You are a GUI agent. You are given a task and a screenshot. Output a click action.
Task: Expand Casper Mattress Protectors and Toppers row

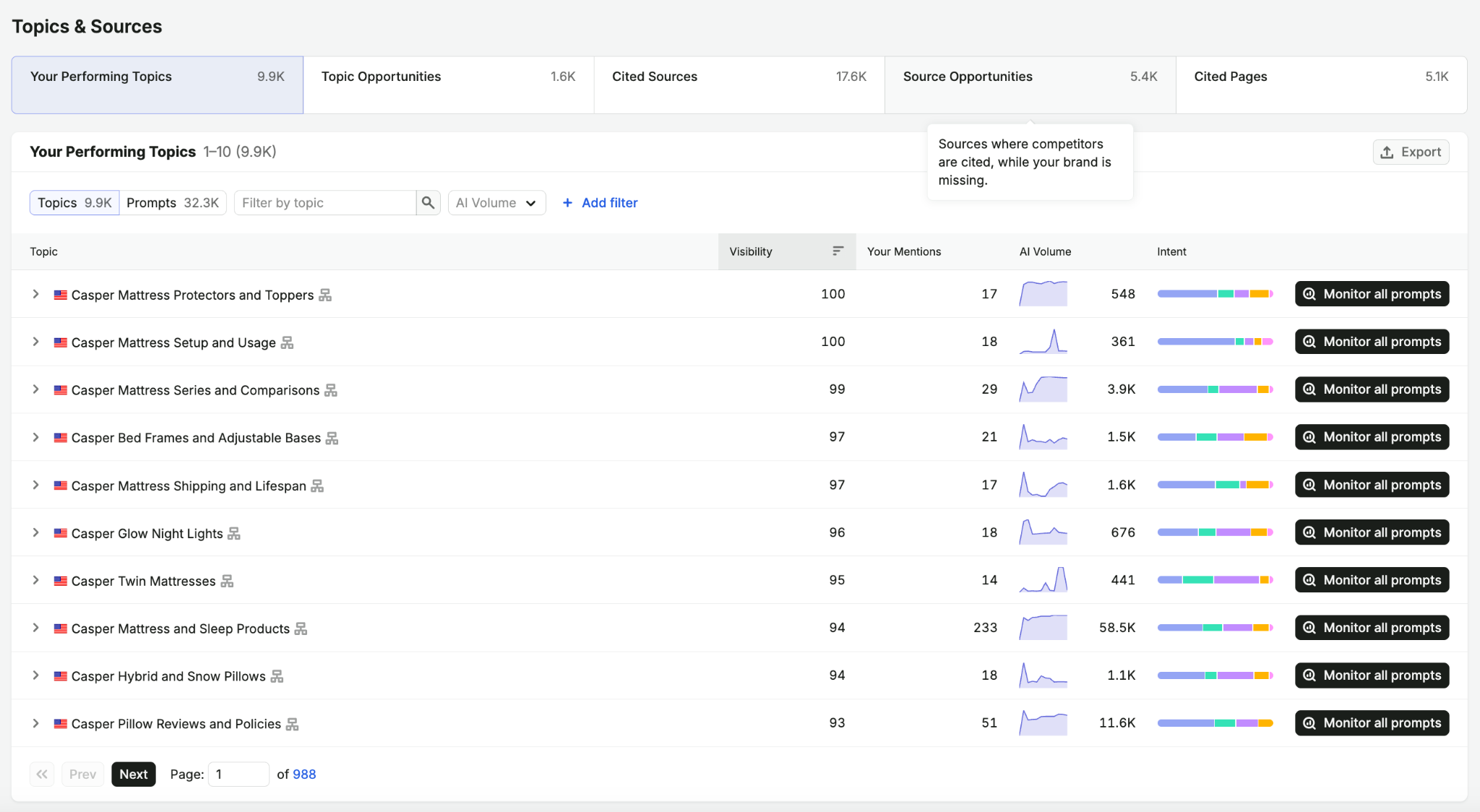pos(35,294)
